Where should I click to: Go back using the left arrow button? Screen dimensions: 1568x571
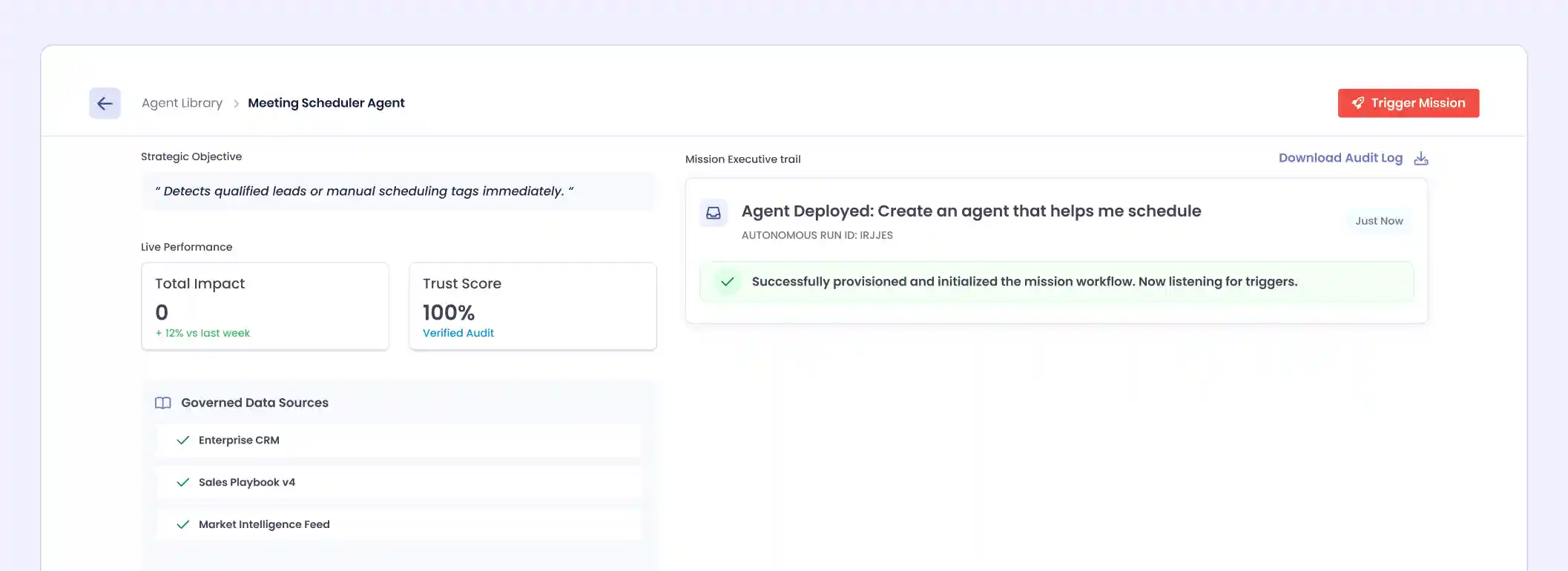[x=105, y=103]
